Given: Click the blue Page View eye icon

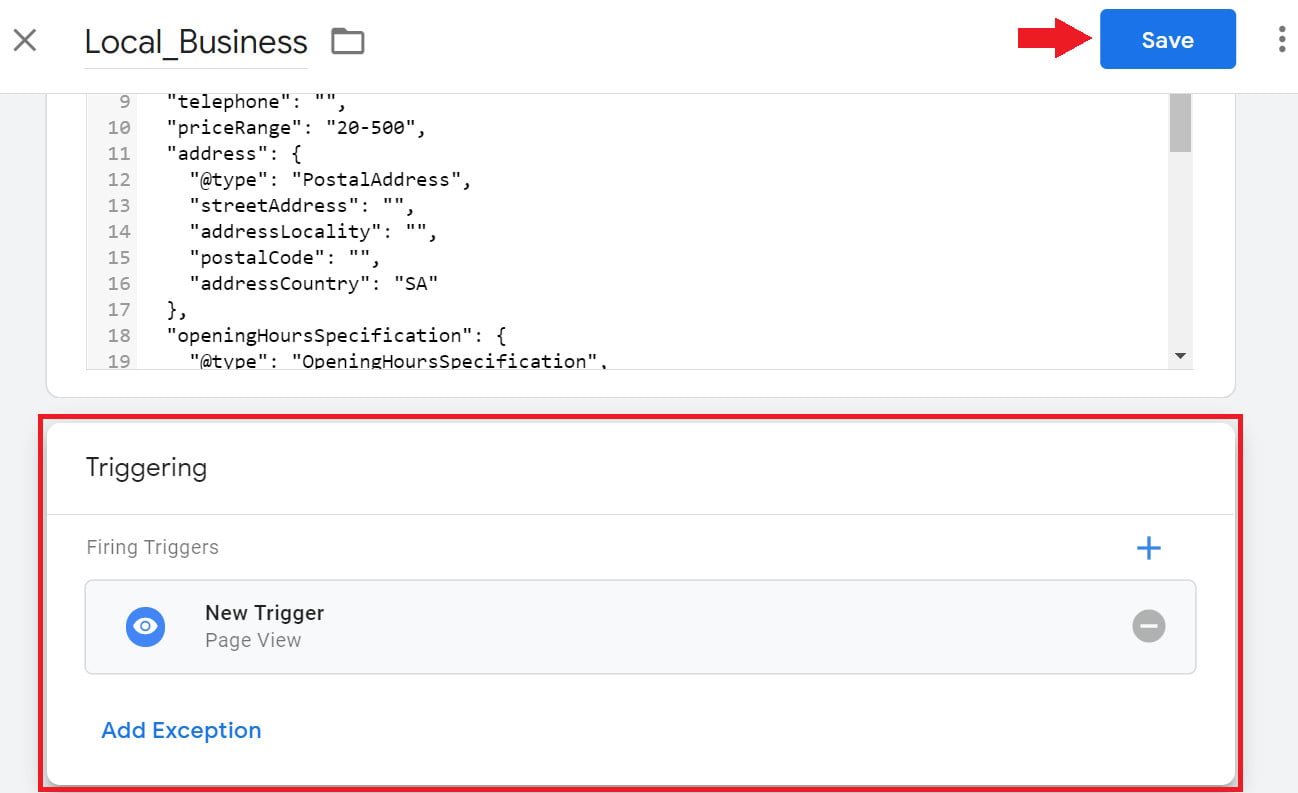Looking at the screenshot, I should click(x=145, y=626).
